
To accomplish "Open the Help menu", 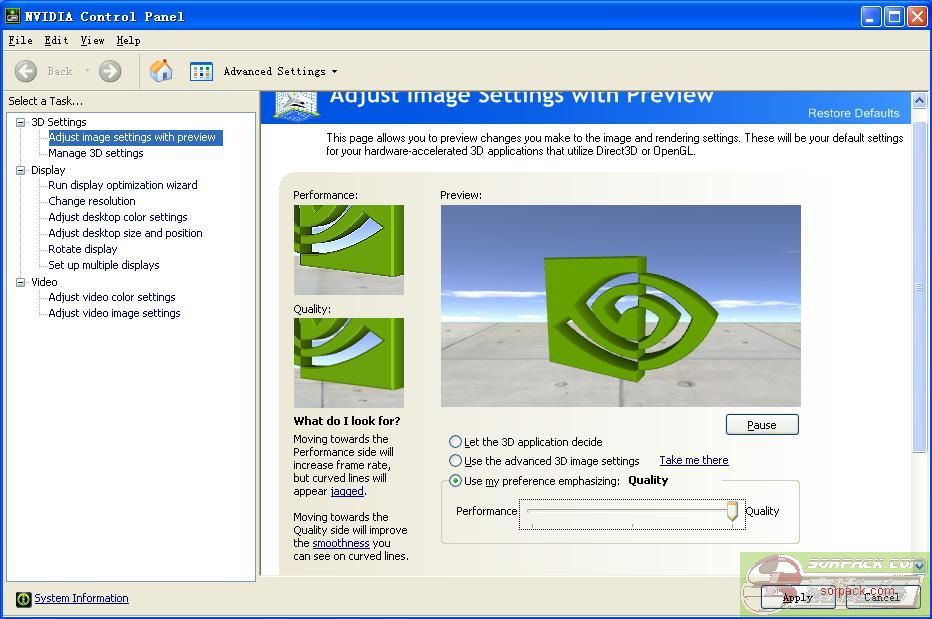I will pyautogui.click(x=128, y=40).
